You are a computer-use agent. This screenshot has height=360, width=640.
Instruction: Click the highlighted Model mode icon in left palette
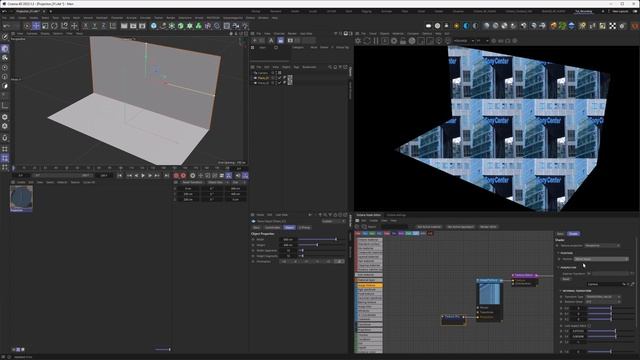coord(5,49)
